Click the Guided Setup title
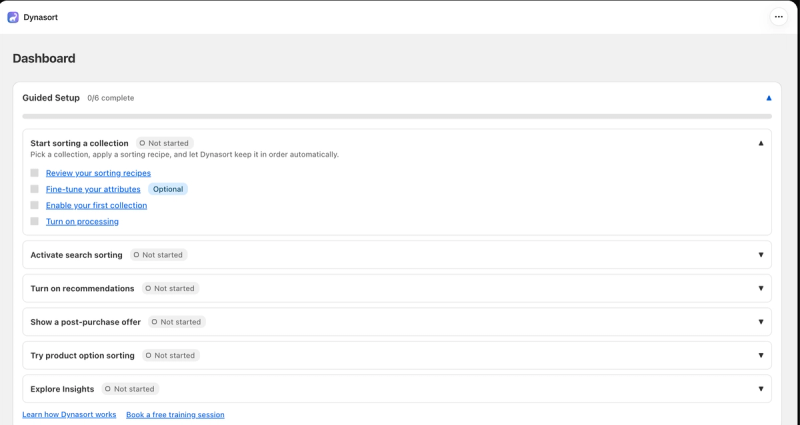This screenshot has height=425, width=800. coord(51,98)
